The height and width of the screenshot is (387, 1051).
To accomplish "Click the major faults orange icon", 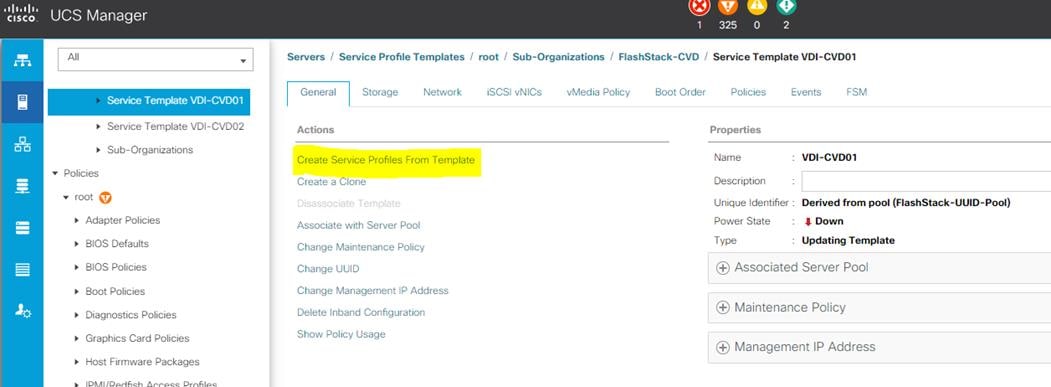I will 728,7.
